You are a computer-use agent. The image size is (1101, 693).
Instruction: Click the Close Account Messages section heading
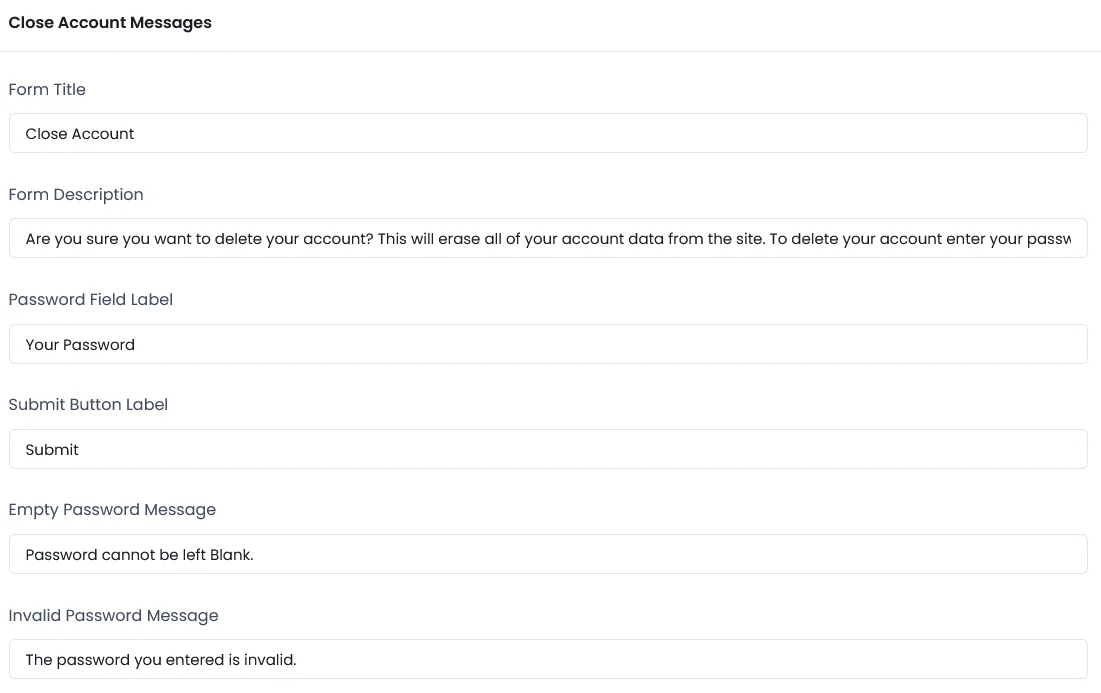click(110, 22)
